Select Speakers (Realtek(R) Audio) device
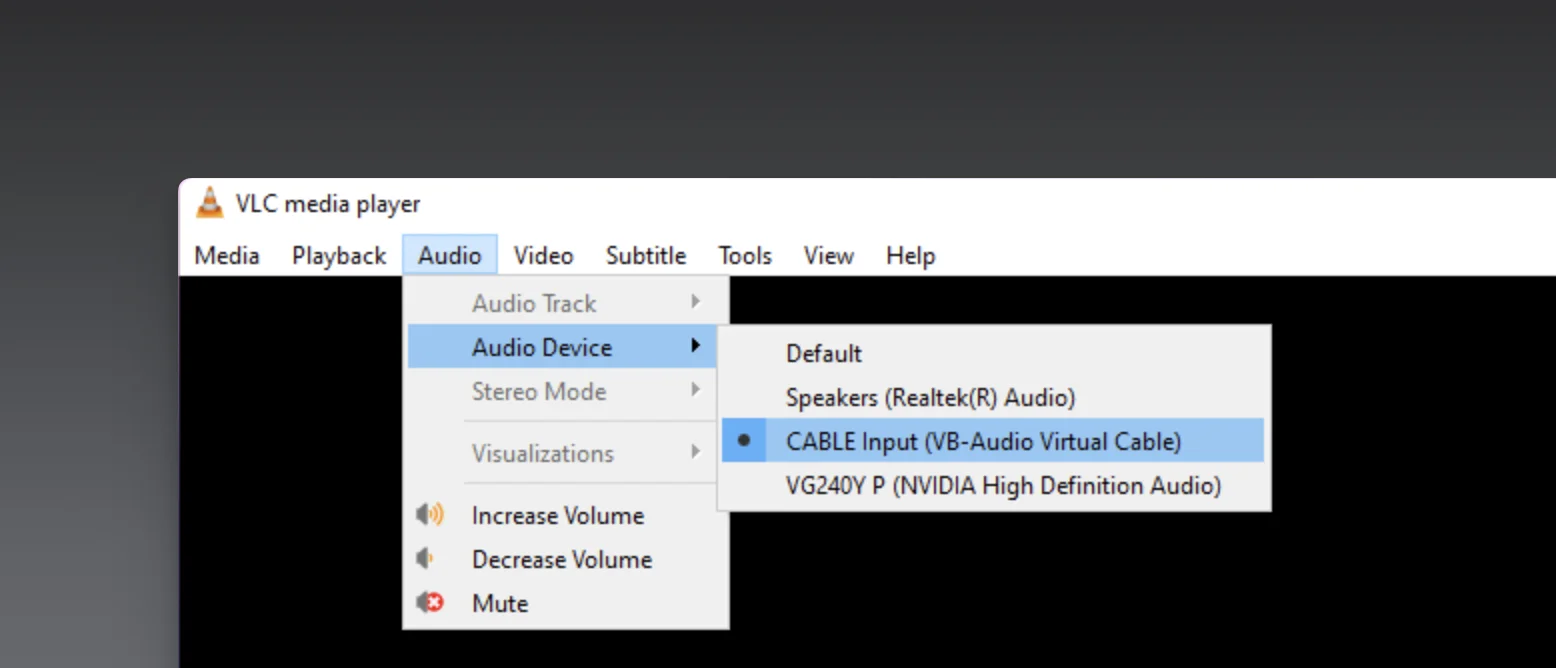The width and height of the screenshot is (1556, 668). 993,397
